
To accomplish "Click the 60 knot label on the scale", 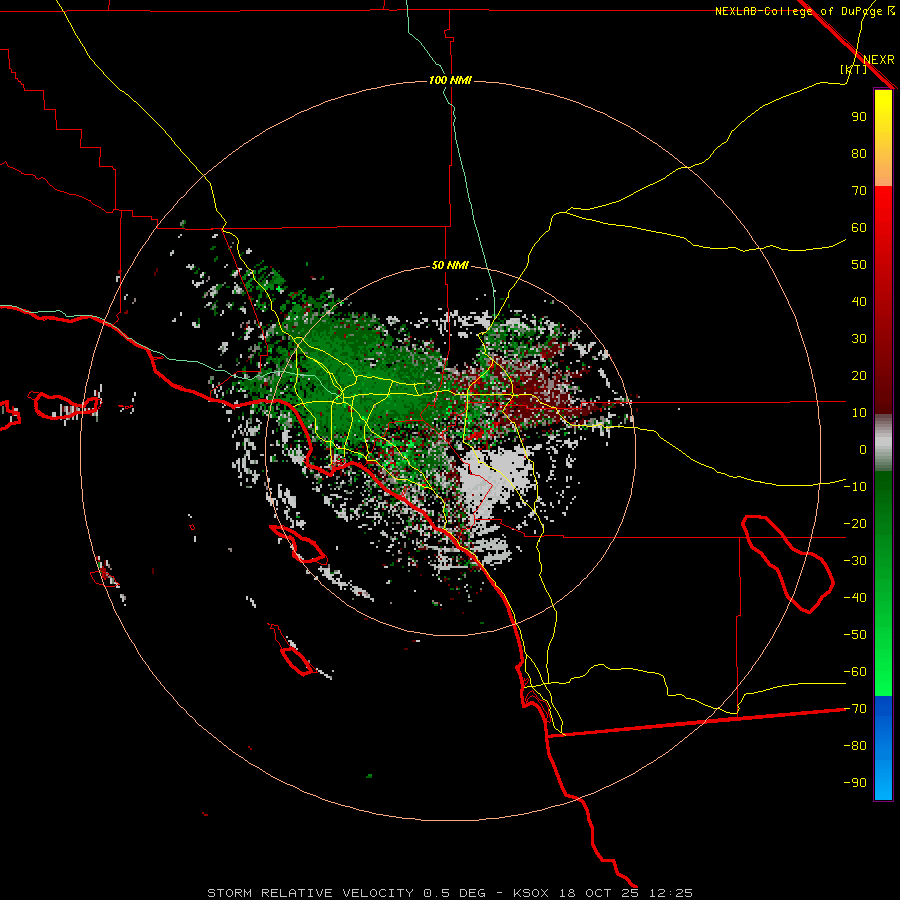I will coord(859,228).
